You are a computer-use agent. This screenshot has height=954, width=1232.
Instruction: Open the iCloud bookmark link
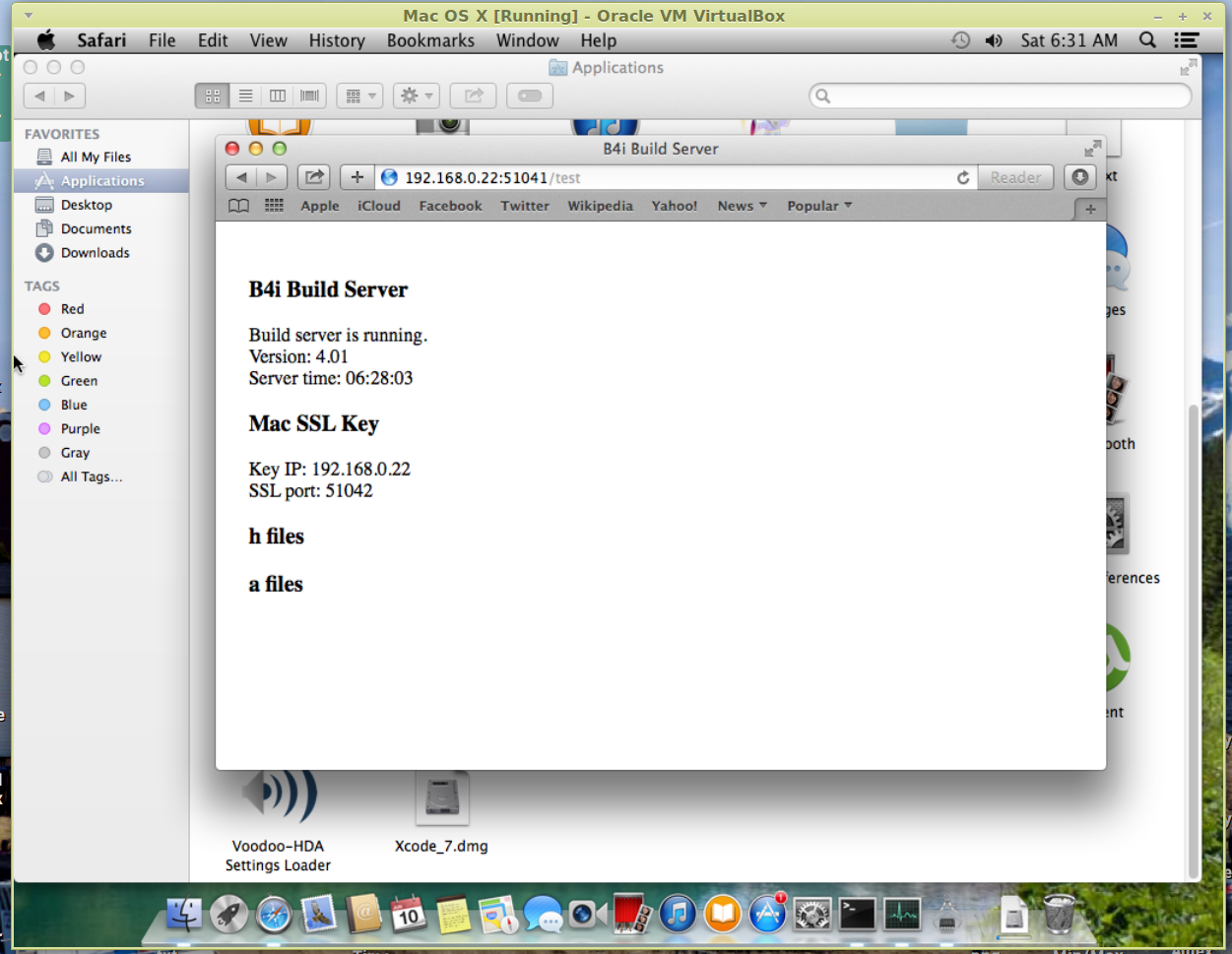click(379, 206)
